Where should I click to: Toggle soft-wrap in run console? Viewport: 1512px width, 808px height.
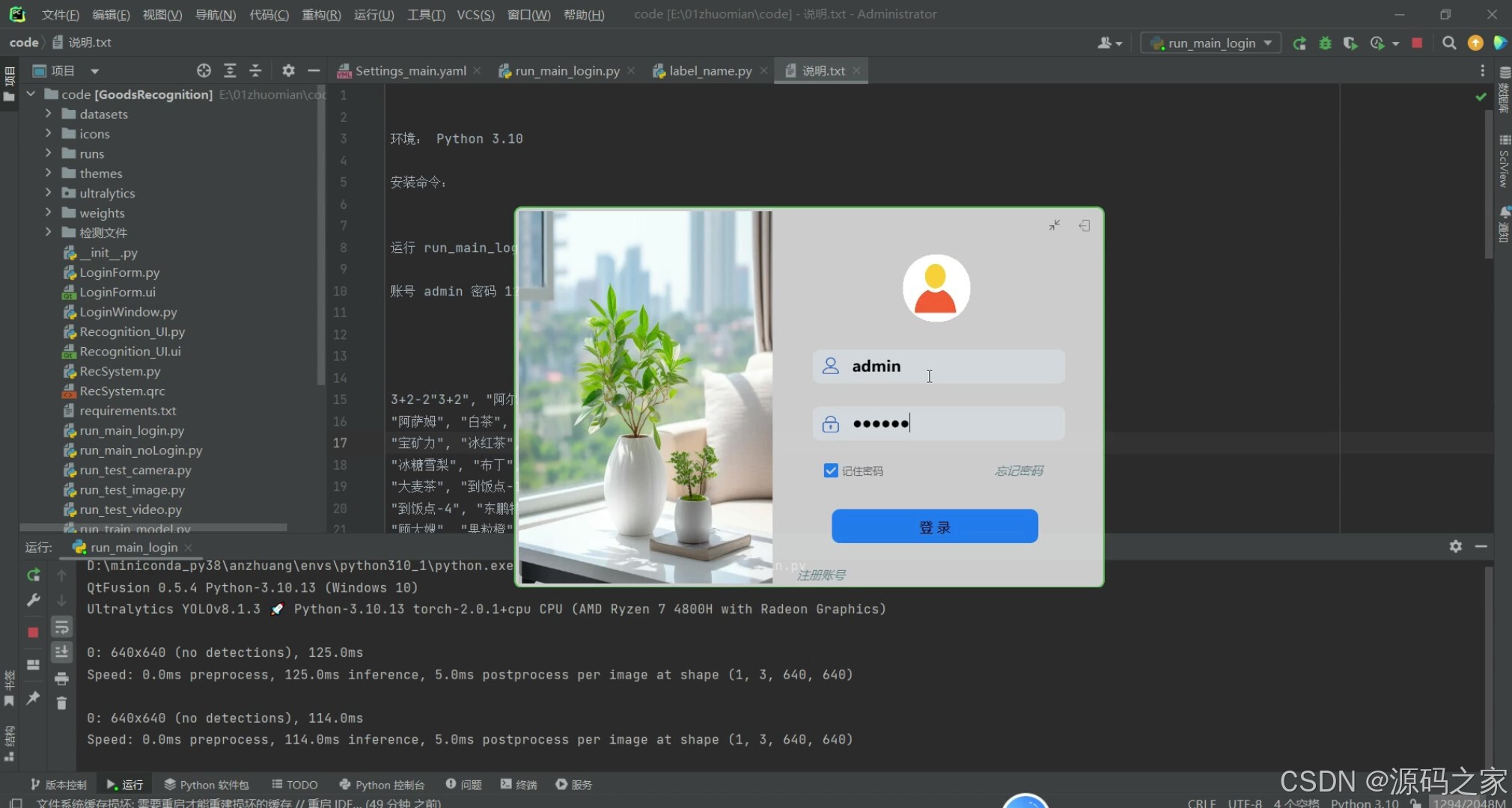point(61,627)
